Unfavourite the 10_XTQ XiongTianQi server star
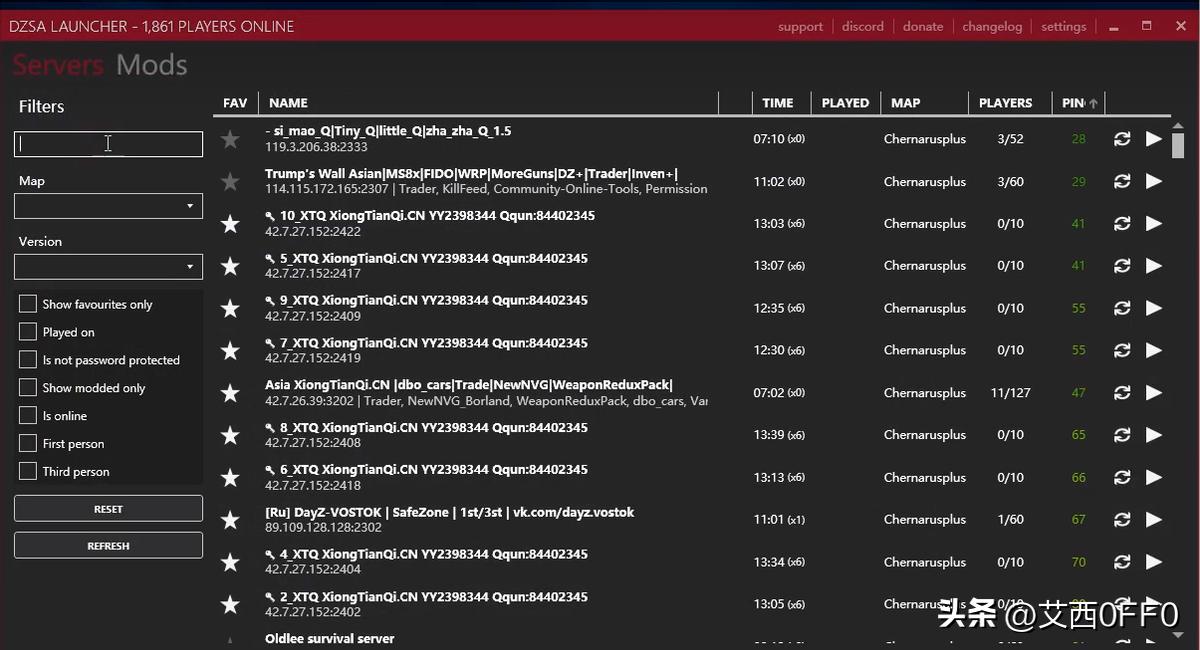The image size is (1200, 650). coord(230,224)
